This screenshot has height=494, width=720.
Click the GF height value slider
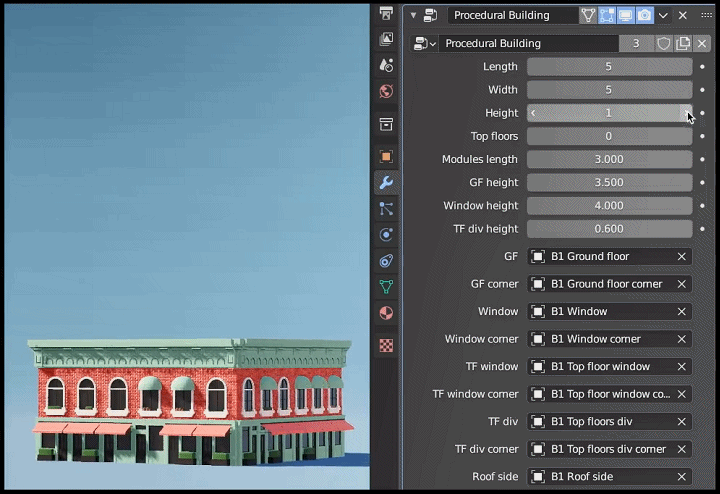[x=609, y=183]
